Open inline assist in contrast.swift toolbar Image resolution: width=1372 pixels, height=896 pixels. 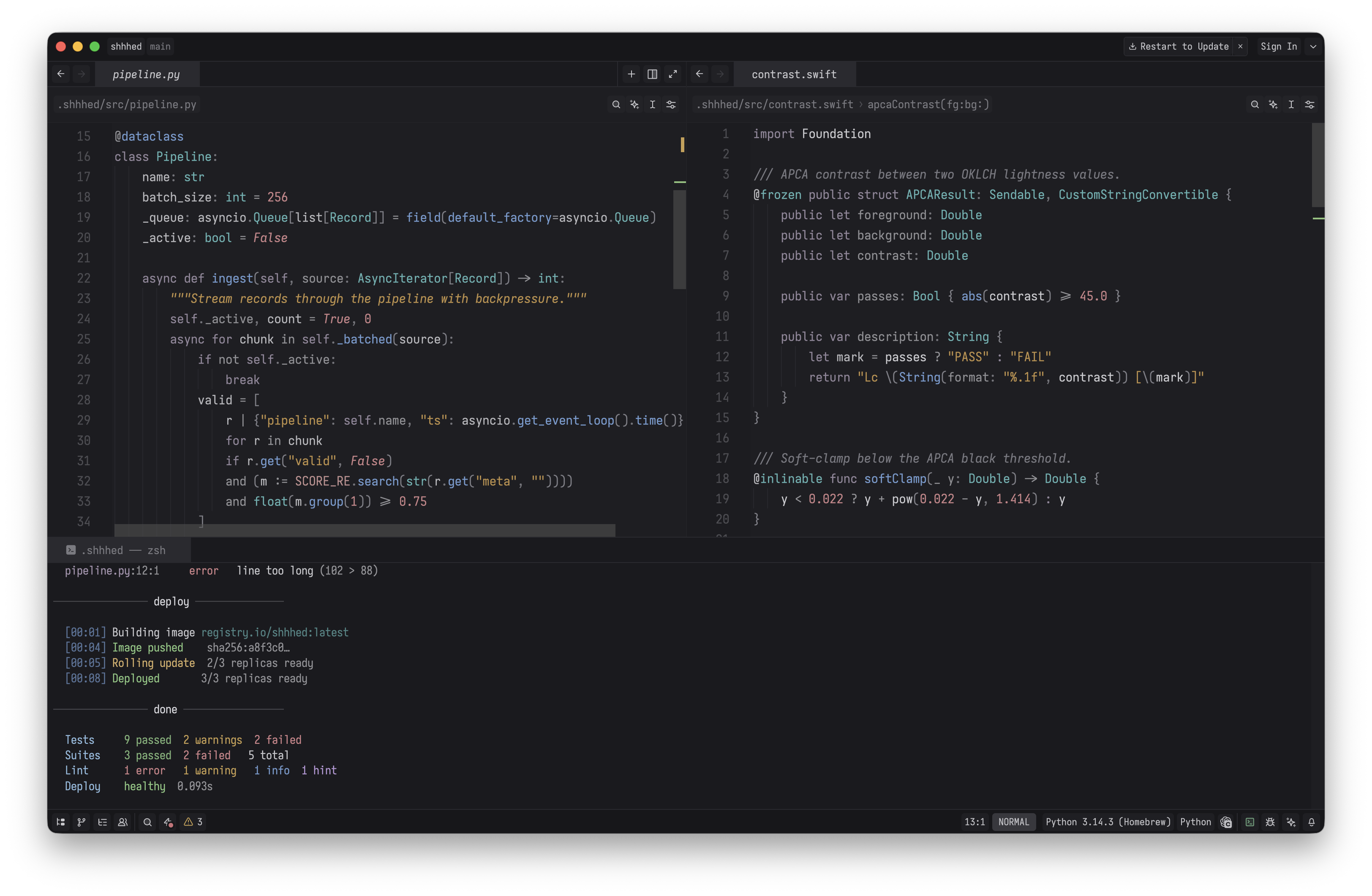click(1273, 104)
